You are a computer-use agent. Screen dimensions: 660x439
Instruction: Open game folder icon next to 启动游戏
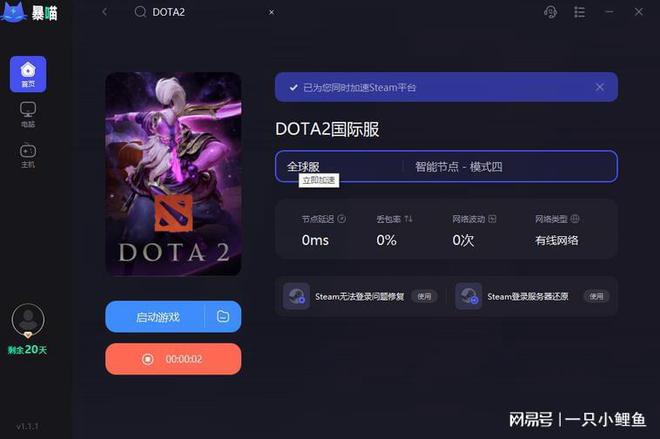coord(223,316)
